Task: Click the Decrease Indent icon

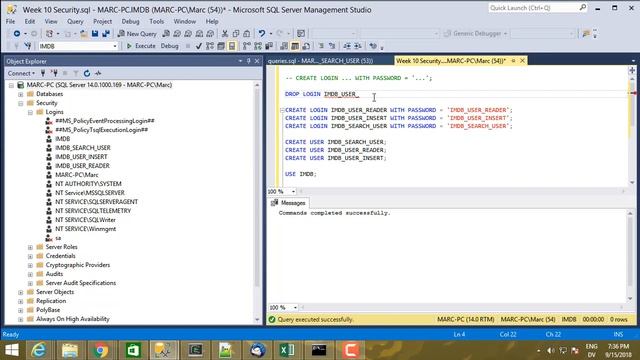Action: (347, 46)
